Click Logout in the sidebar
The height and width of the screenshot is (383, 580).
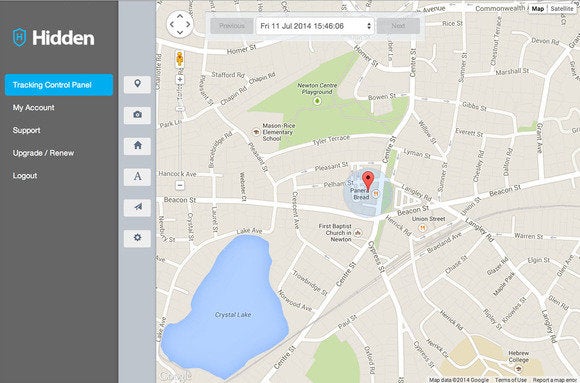click(25, 176)
